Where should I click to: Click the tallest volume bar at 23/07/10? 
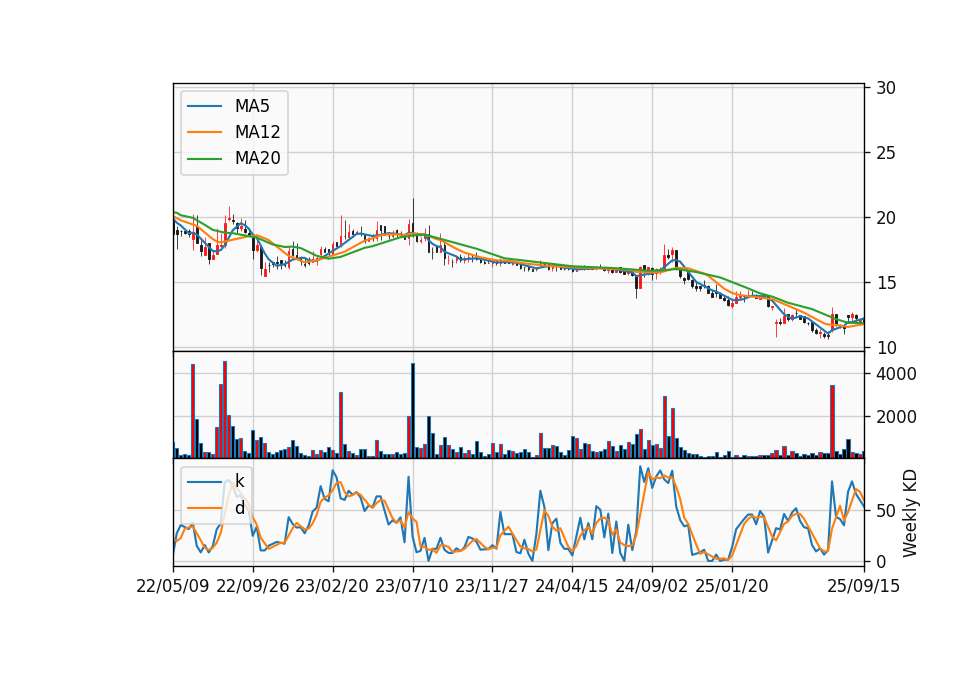(413, 411)
